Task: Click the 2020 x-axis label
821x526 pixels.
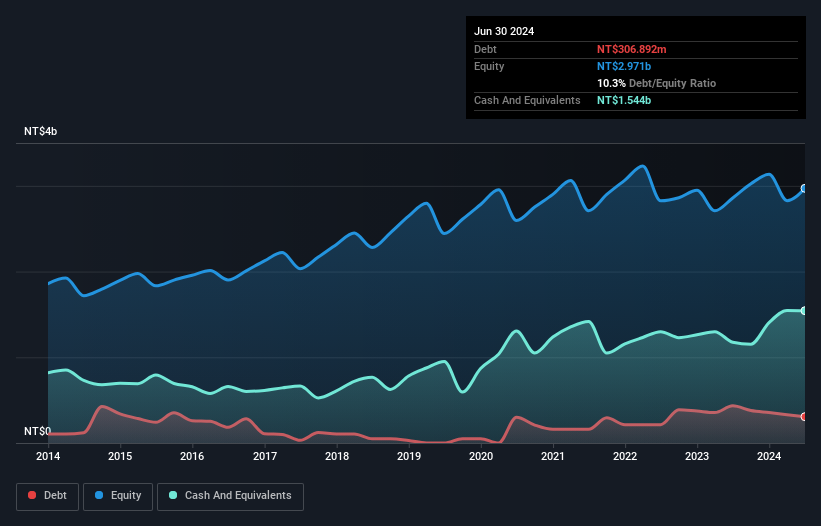Action: 481,457
